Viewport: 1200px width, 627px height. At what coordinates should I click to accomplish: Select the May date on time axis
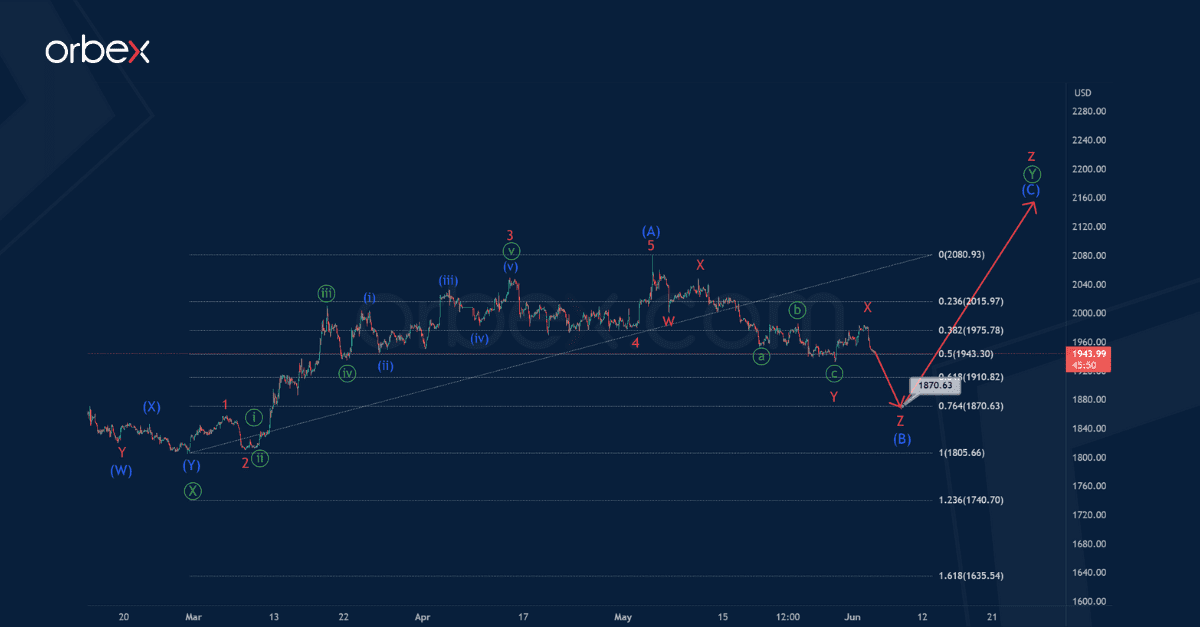pos(624,617)
